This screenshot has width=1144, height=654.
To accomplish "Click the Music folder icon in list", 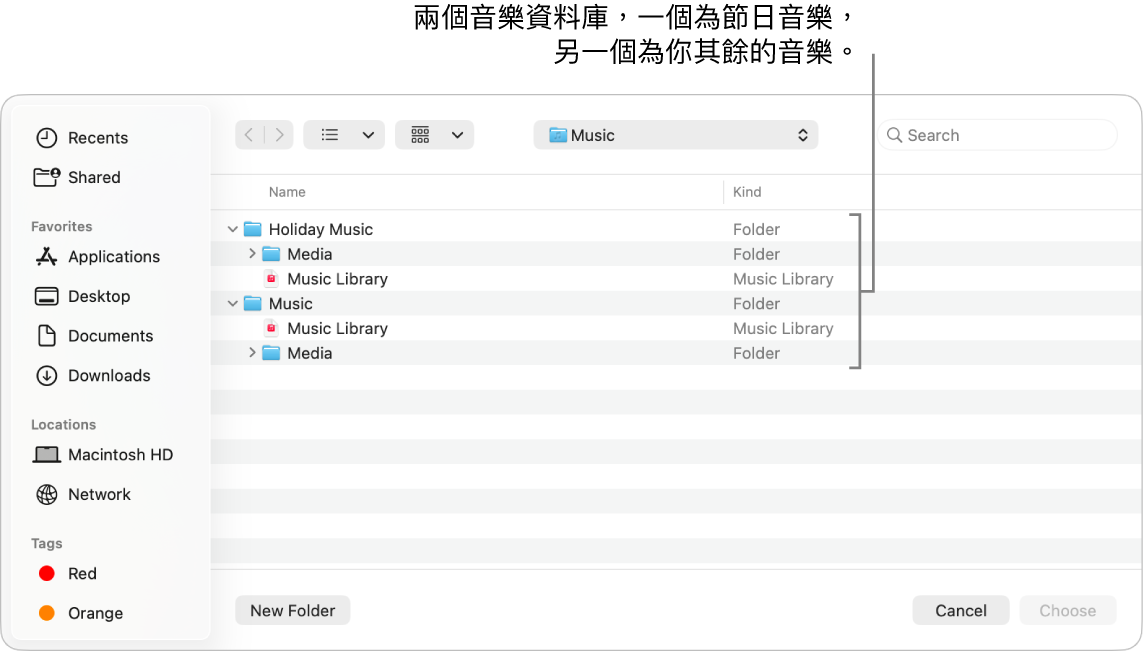I will click(x=252, y=304).
